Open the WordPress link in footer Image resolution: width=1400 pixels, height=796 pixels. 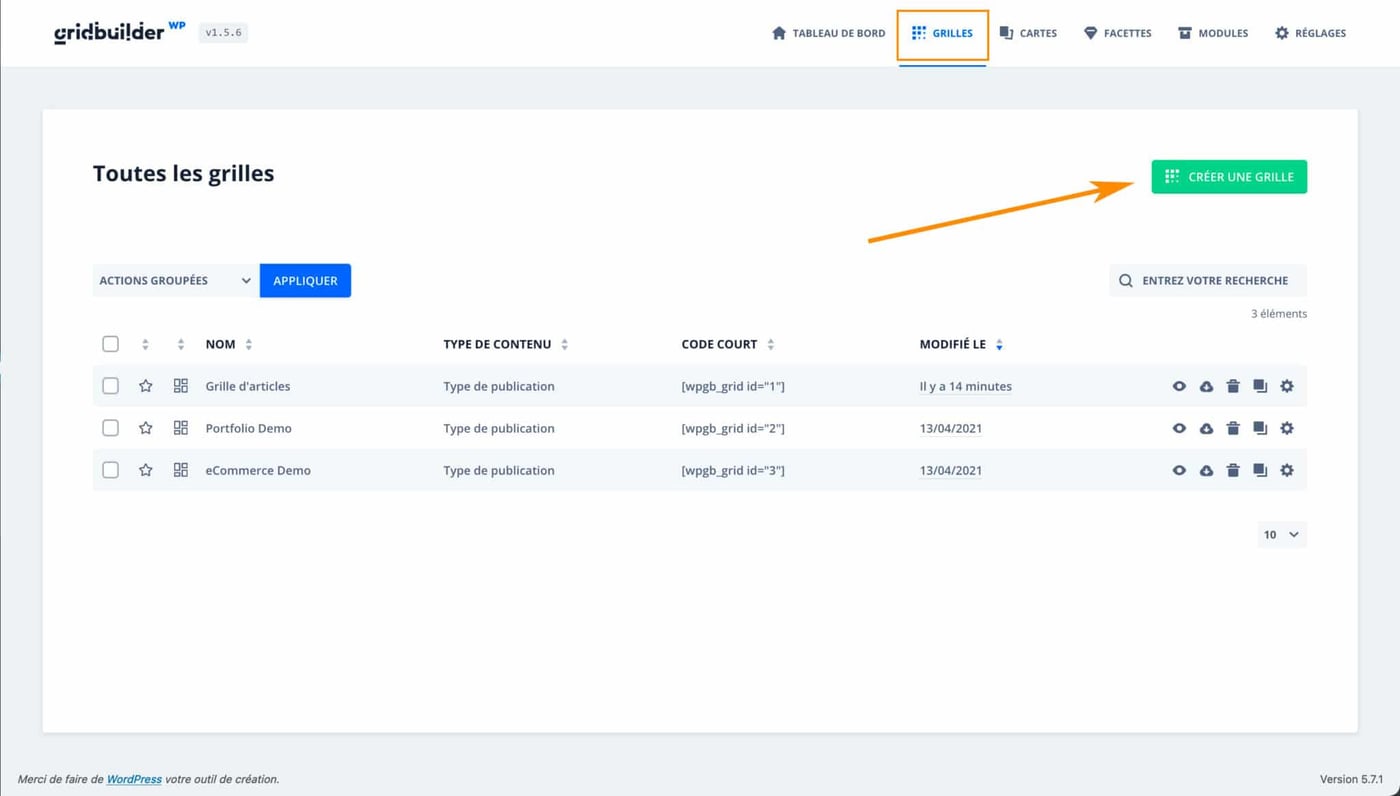tap(134, 779)
